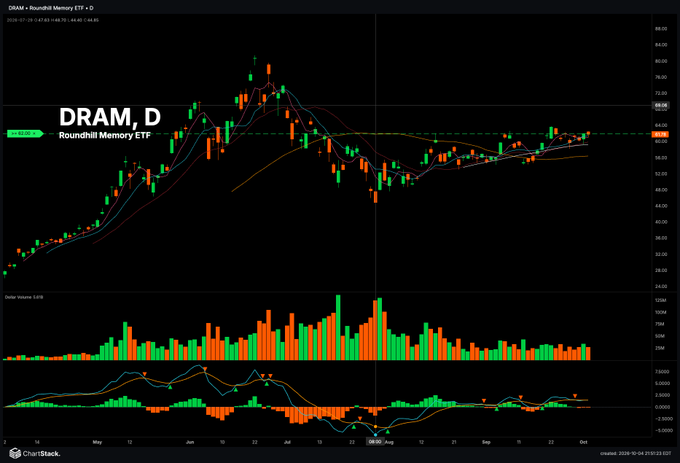Click the 80.00 price axis label
The width and height of the screenshot is (680, 463).
tap(661, 61)
